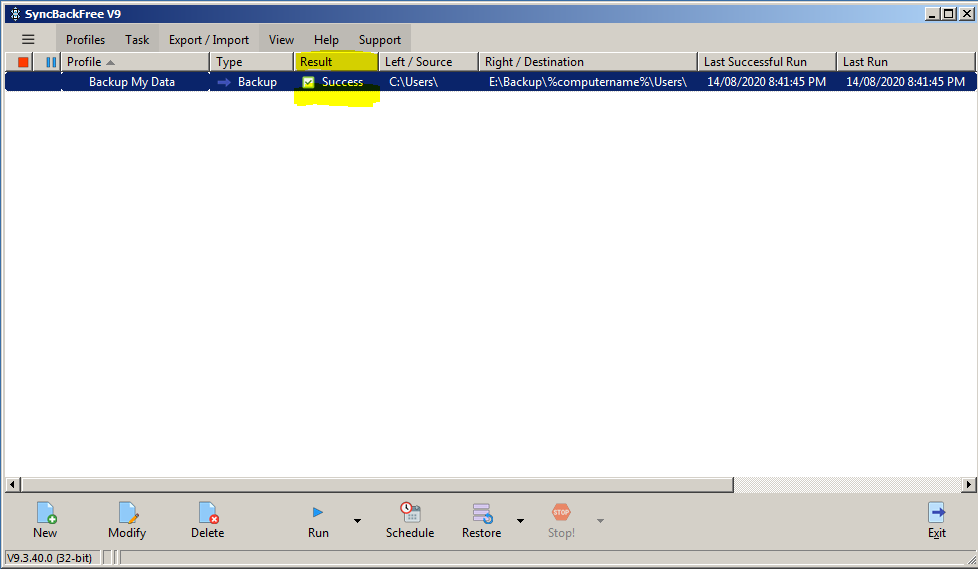Sort by Left / Source column header
This screenshot has height=569, width=978.
click(428, 62)
